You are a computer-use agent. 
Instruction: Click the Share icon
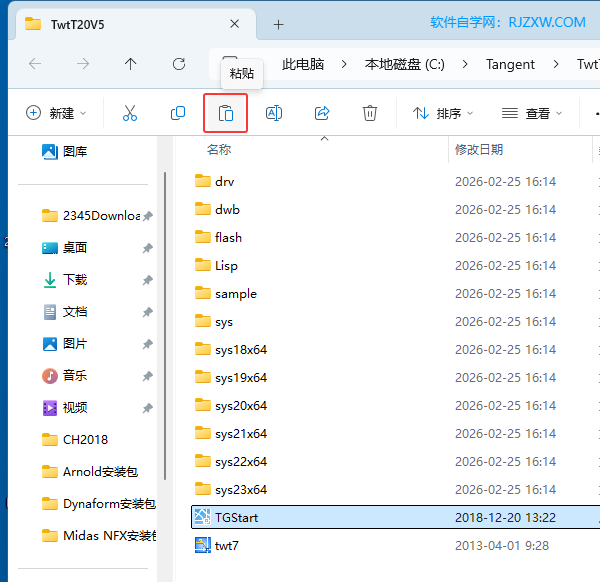click(322, 113)
